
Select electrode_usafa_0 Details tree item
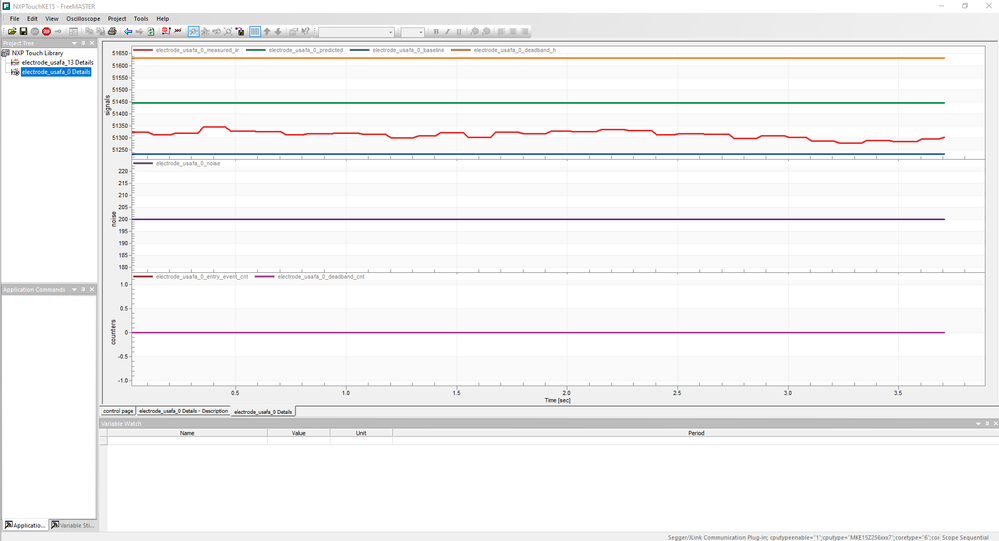[x=56, y=72]
